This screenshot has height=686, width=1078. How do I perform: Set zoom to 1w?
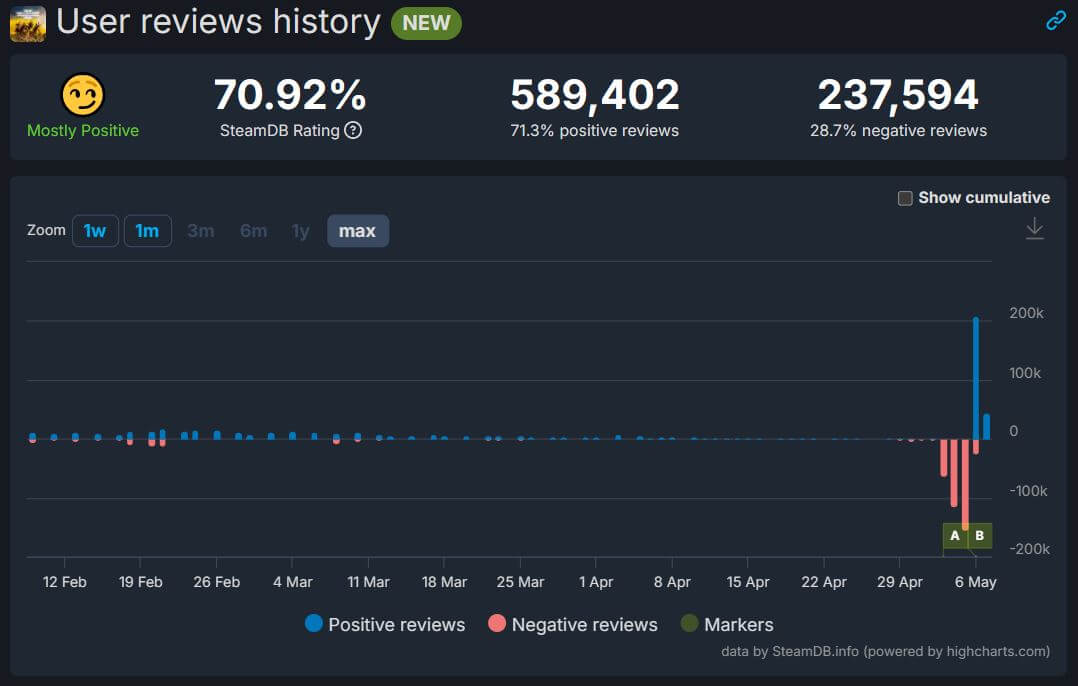tap(95, 231)
